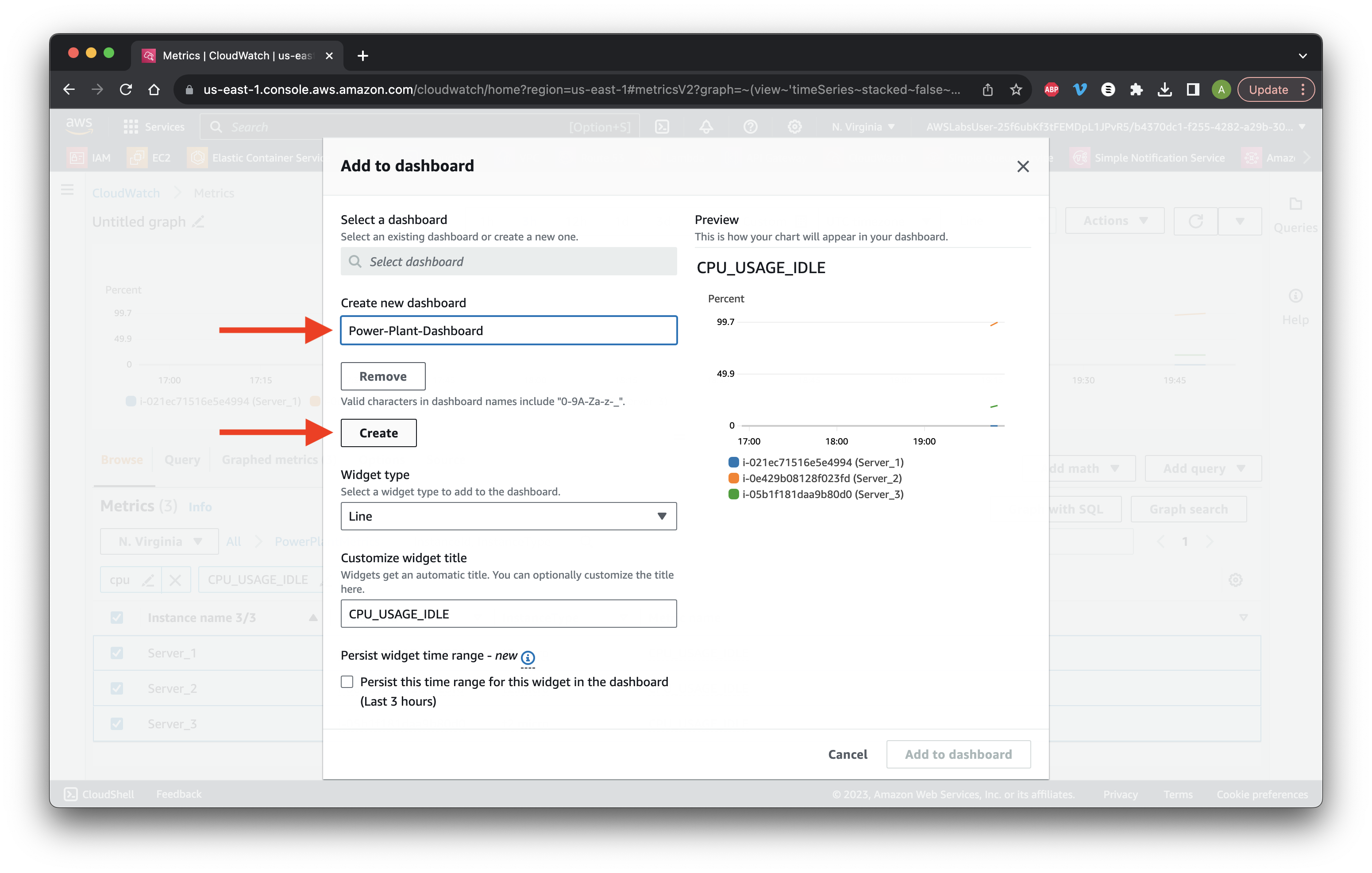1372x873 pixels.
Task: Open the browser Downloads icon
Action: [1164, 89]
